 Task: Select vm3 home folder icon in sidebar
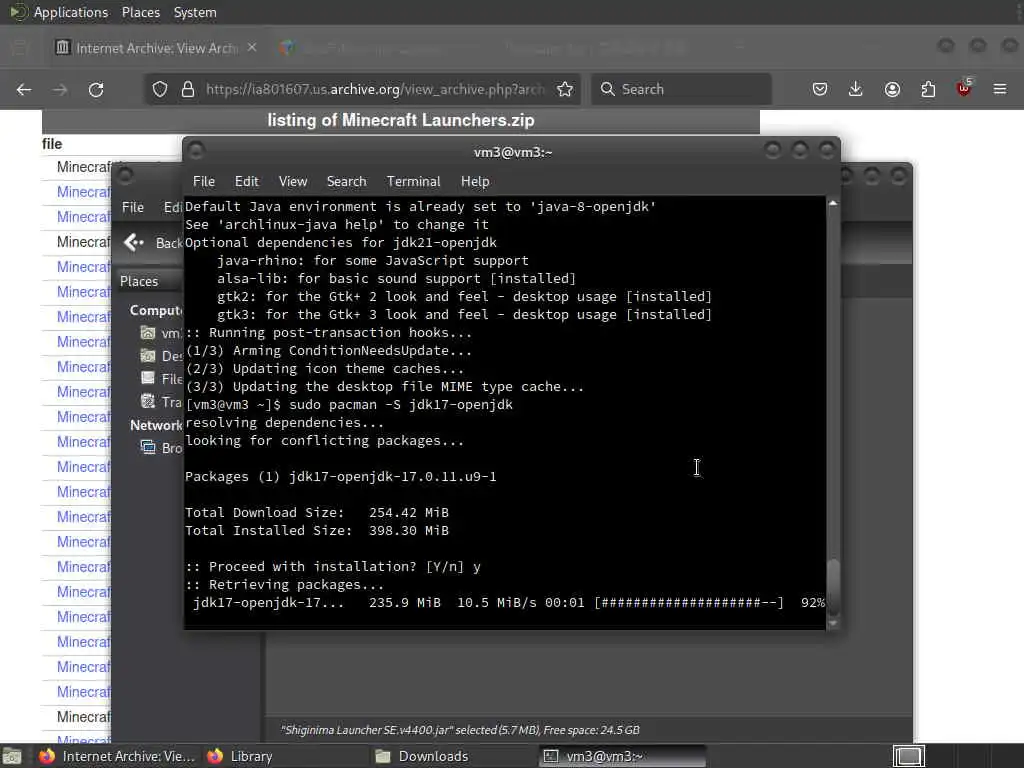pos(148,333)
